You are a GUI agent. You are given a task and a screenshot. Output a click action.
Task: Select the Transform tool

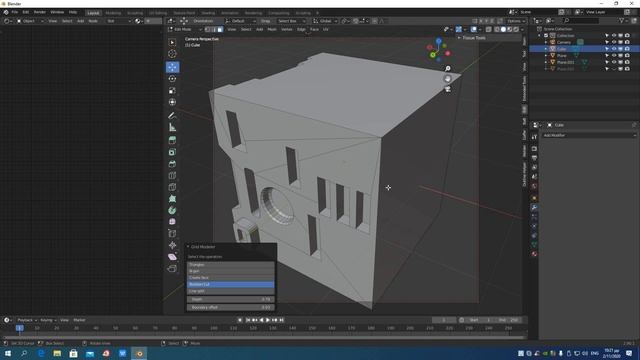[x=172, y=102]
